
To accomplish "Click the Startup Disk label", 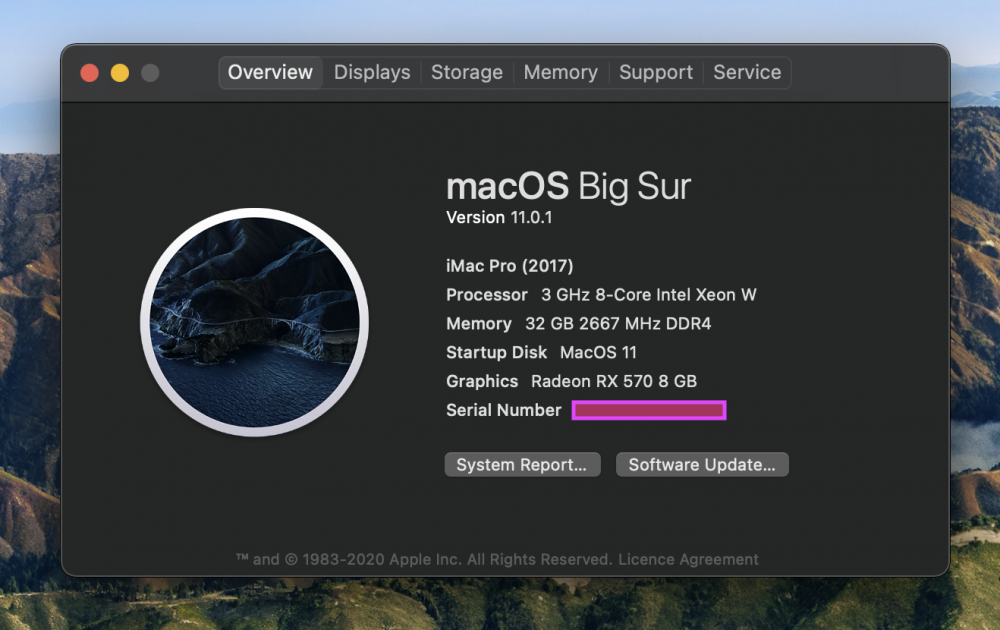I will pyautogui.click(x=496, y=352).
